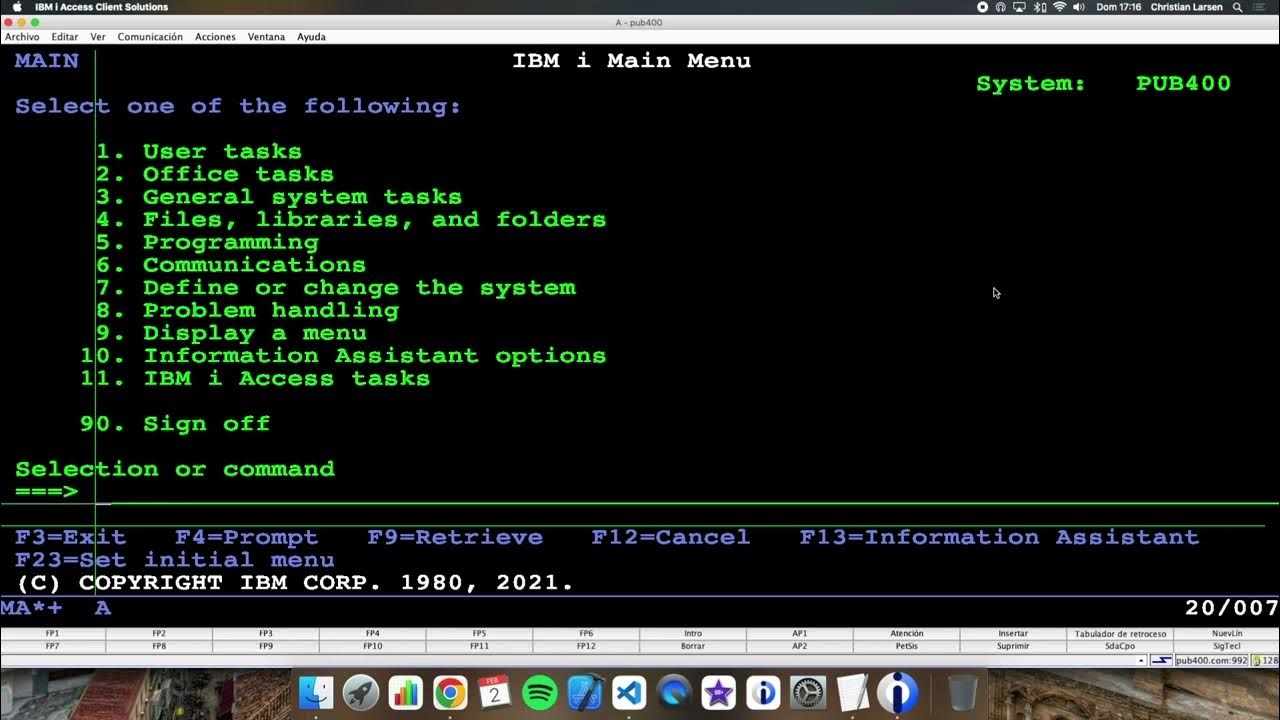
Task: Open the Archivo menu
Action: [x=22, y=37]
